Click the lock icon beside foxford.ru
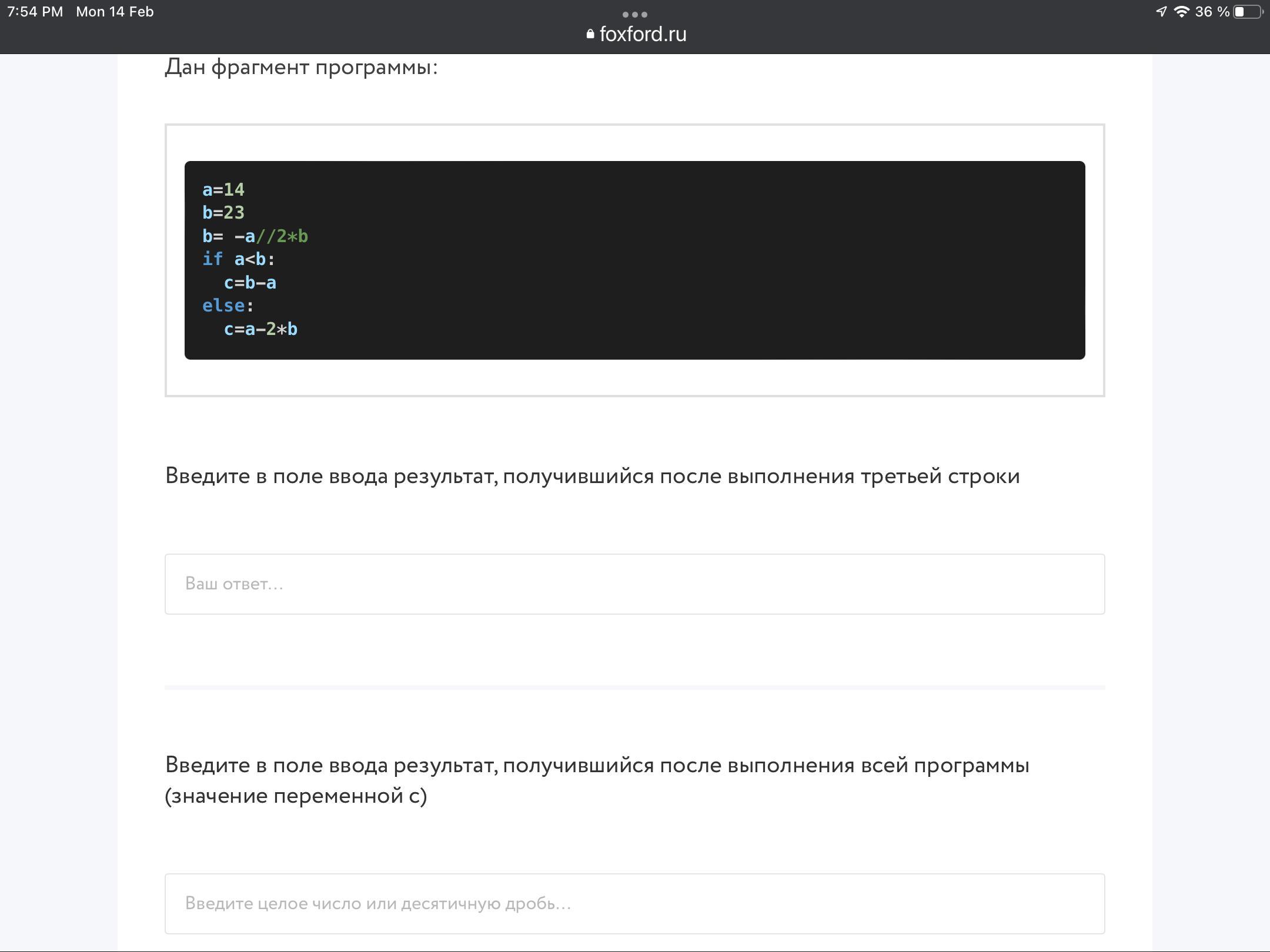The height and width of the screenshot is (952, 1270). click(590, 34)
